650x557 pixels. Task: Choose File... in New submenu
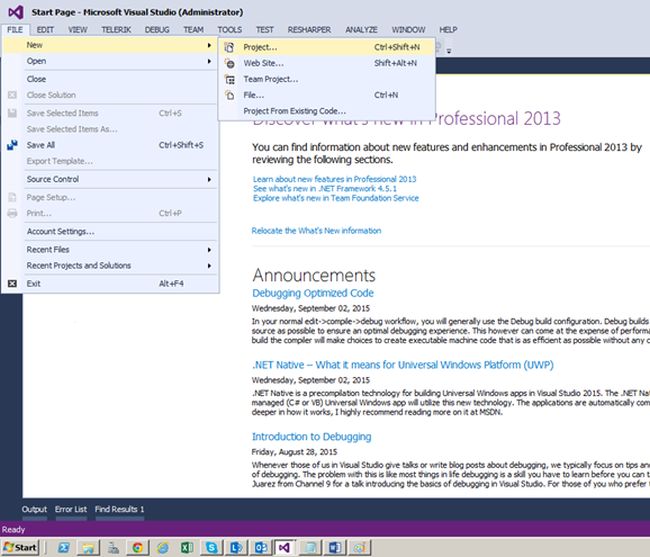327,95
